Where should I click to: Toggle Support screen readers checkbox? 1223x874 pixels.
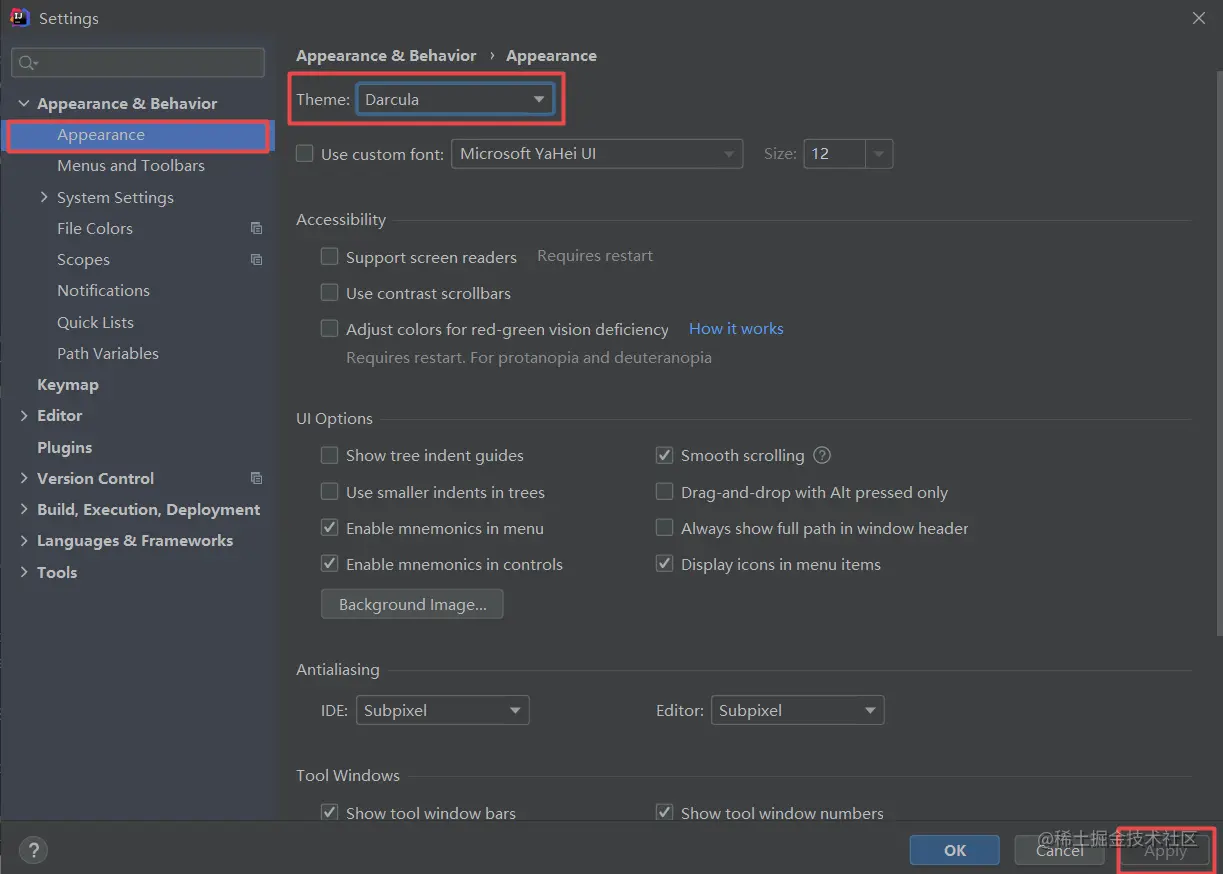(329, 256)
